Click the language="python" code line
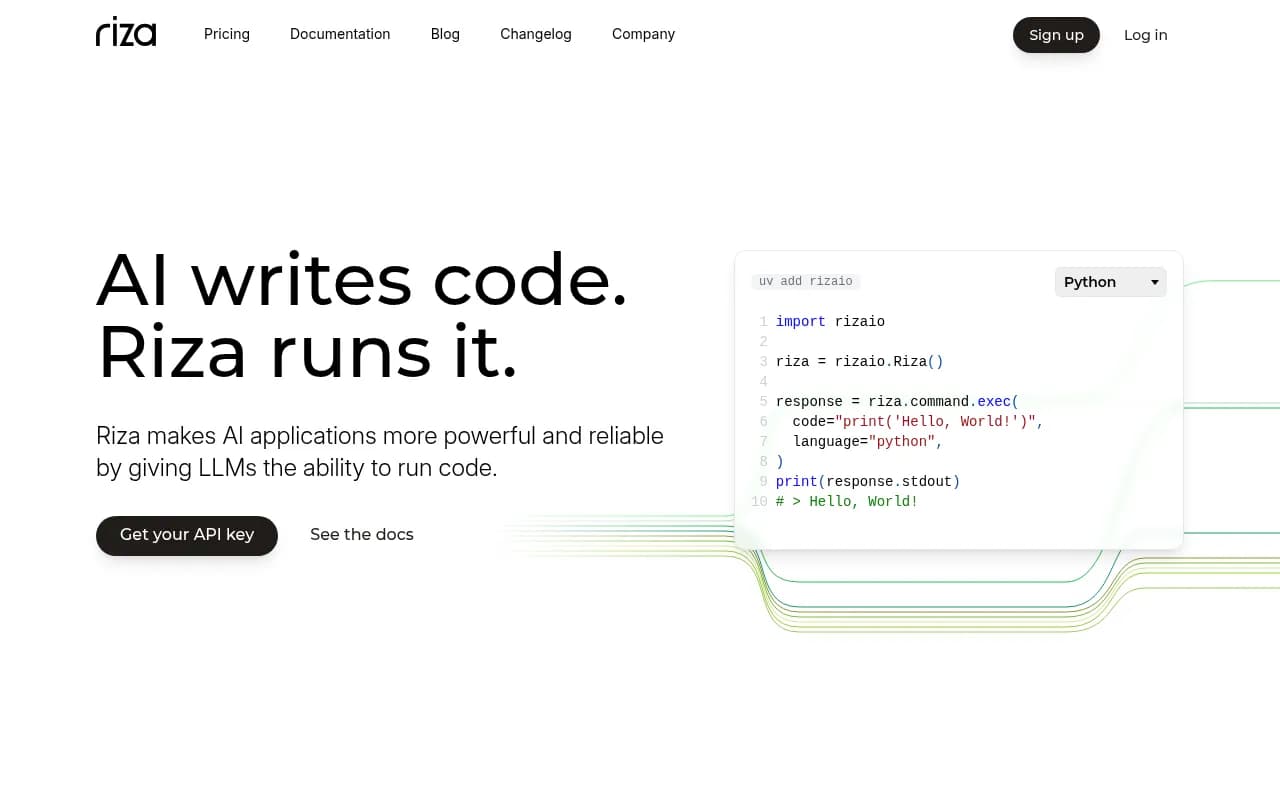 [868, 442]
